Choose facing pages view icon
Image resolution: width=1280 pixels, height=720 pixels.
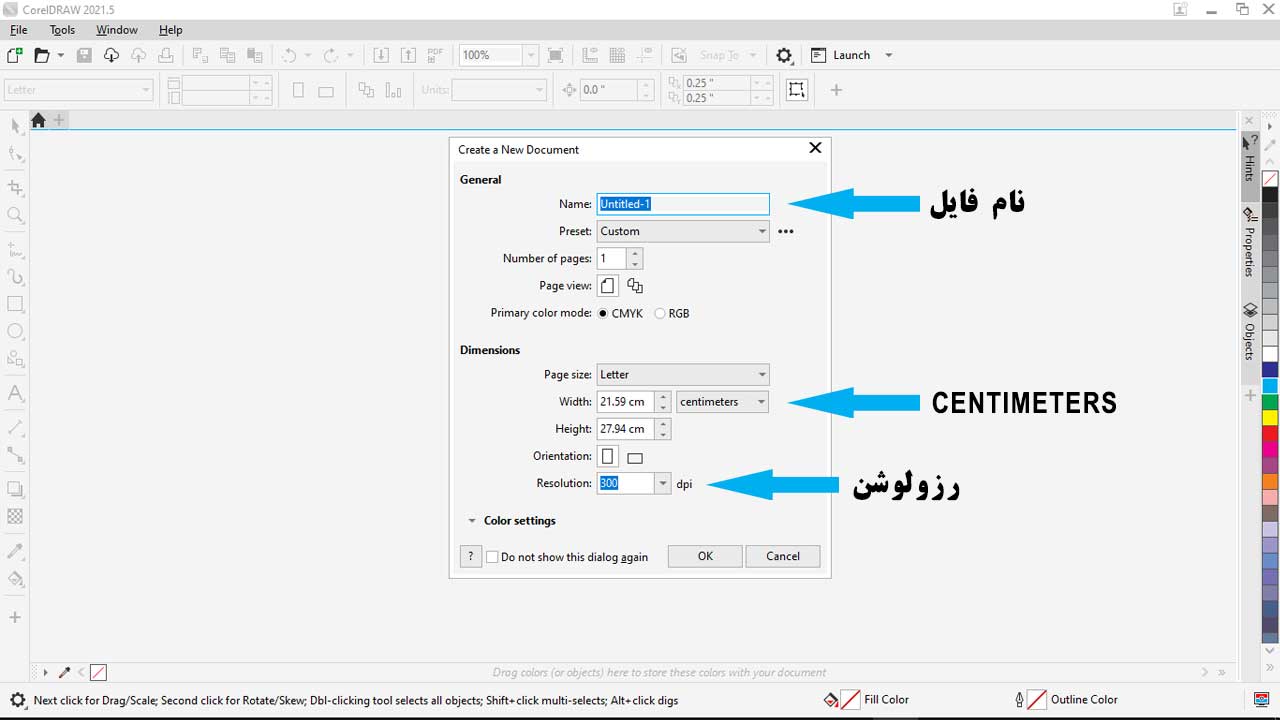635,286
